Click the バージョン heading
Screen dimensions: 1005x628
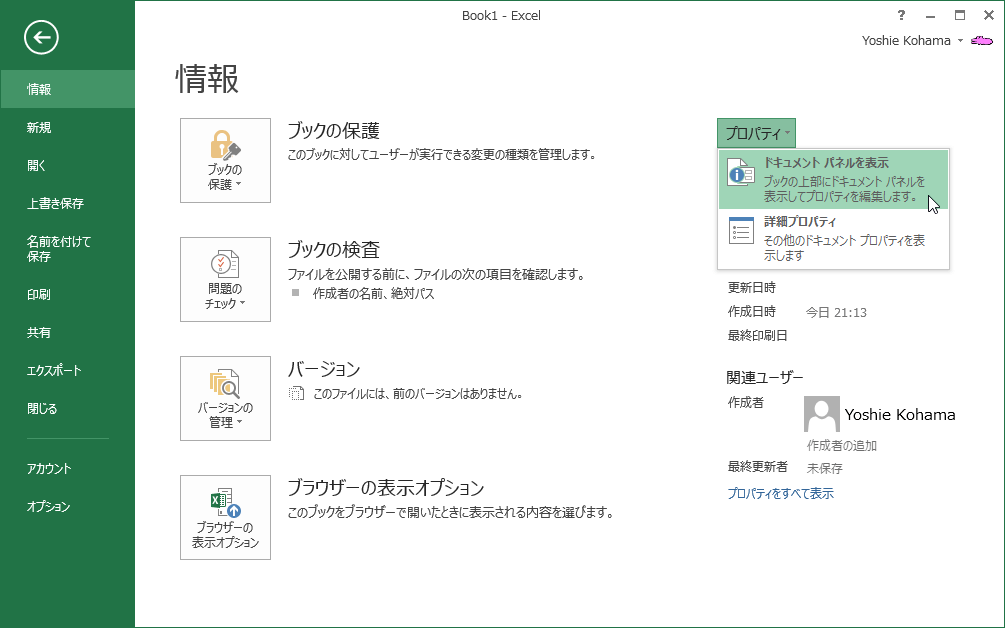[324, 369]
